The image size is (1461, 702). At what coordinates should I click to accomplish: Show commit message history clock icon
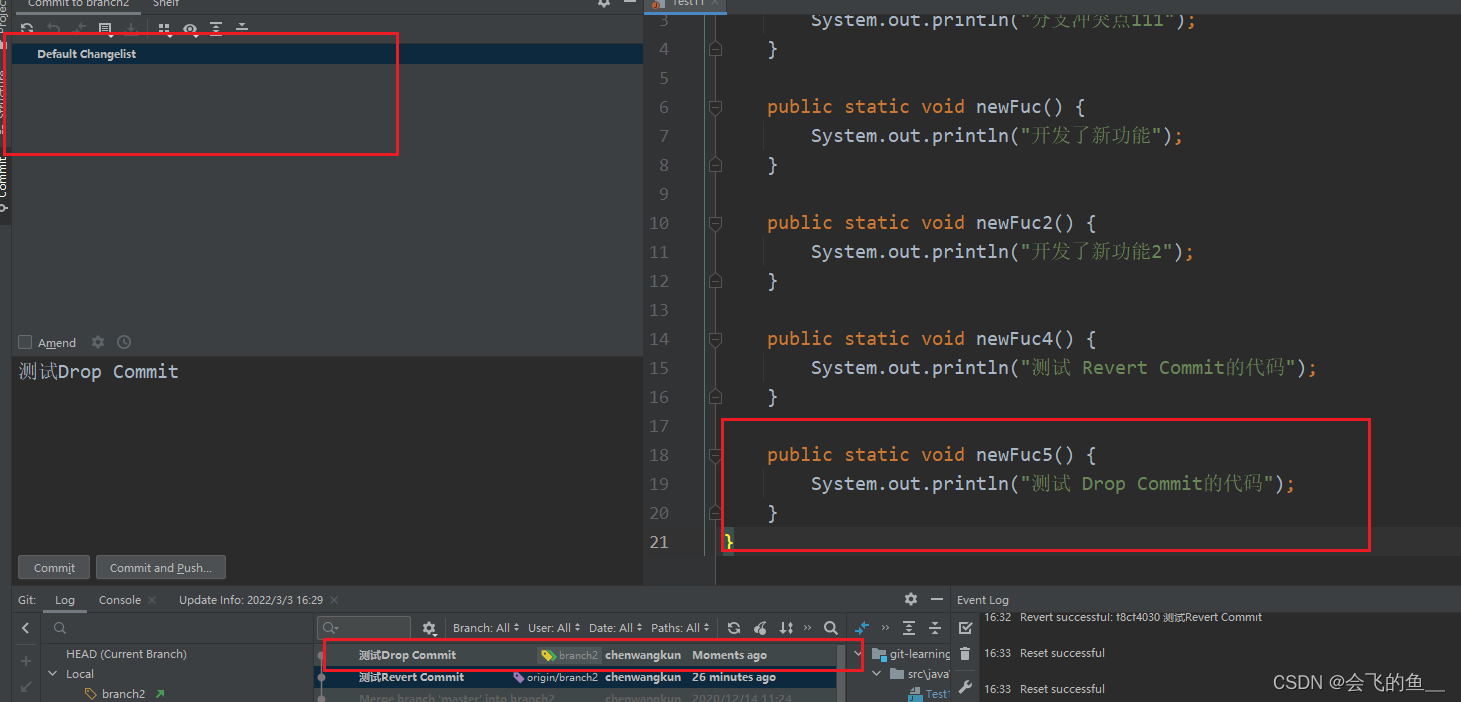click(124, 342)
